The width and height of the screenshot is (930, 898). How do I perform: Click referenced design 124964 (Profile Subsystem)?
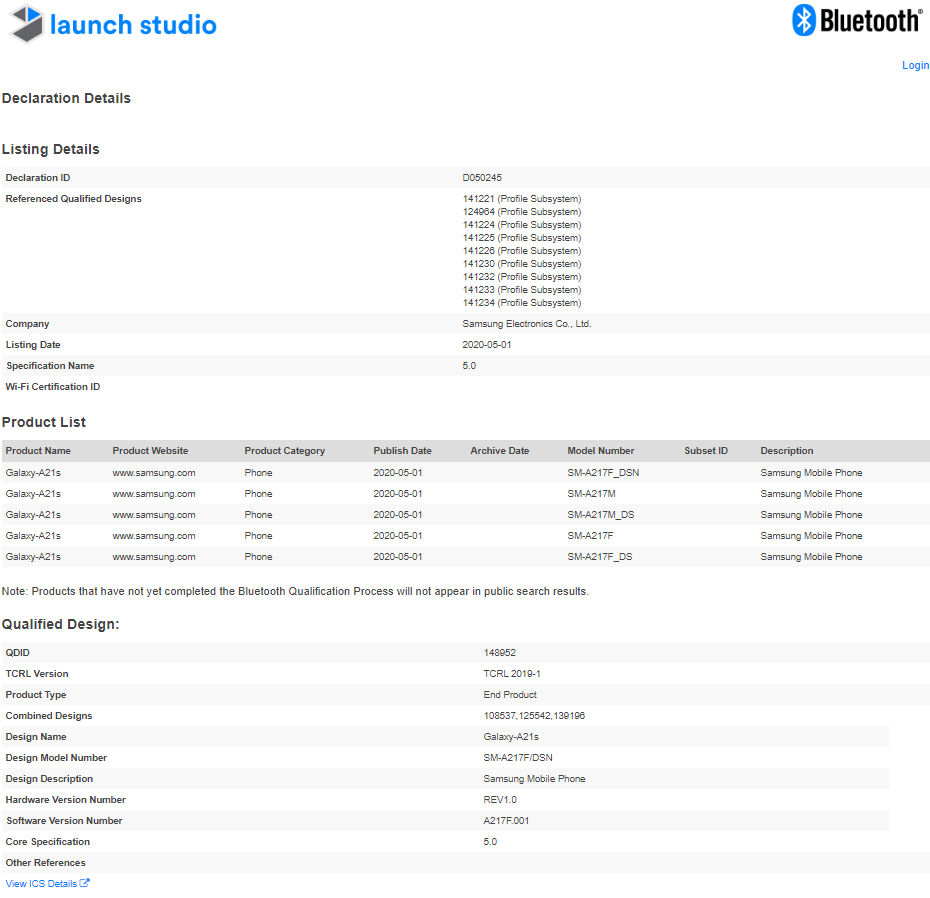(x=521, y=212)
